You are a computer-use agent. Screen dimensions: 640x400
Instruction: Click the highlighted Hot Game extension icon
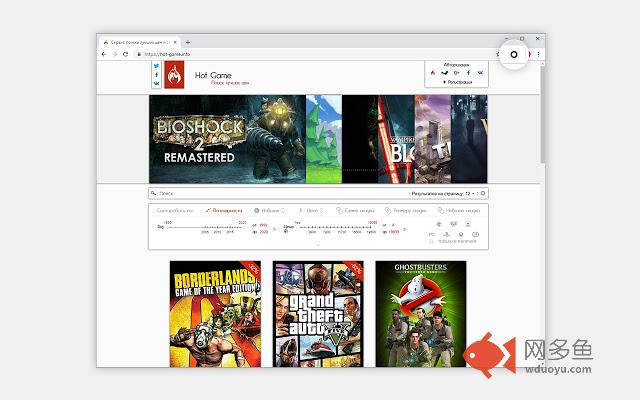[514, 54]
